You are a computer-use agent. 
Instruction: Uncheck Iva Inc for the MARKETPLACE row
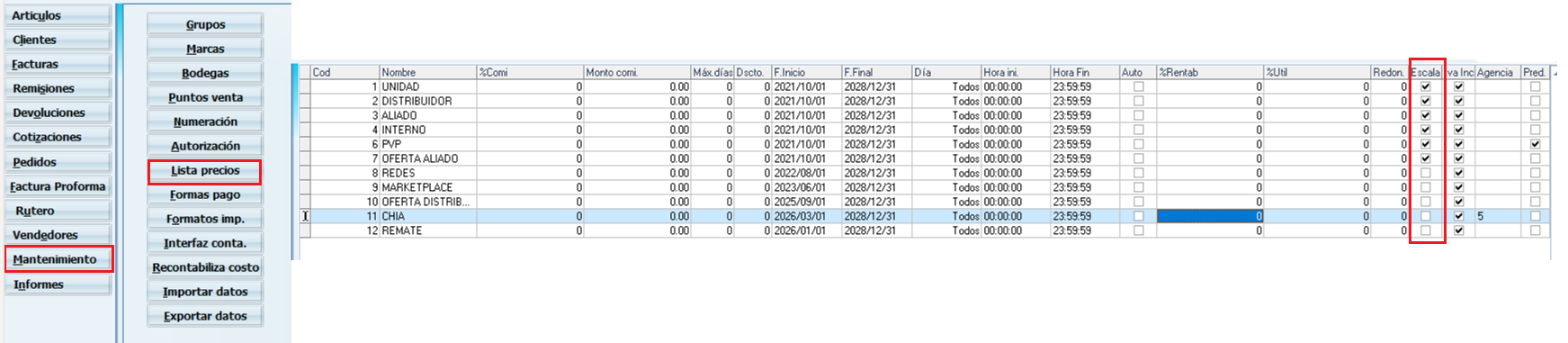[1459, 187]
